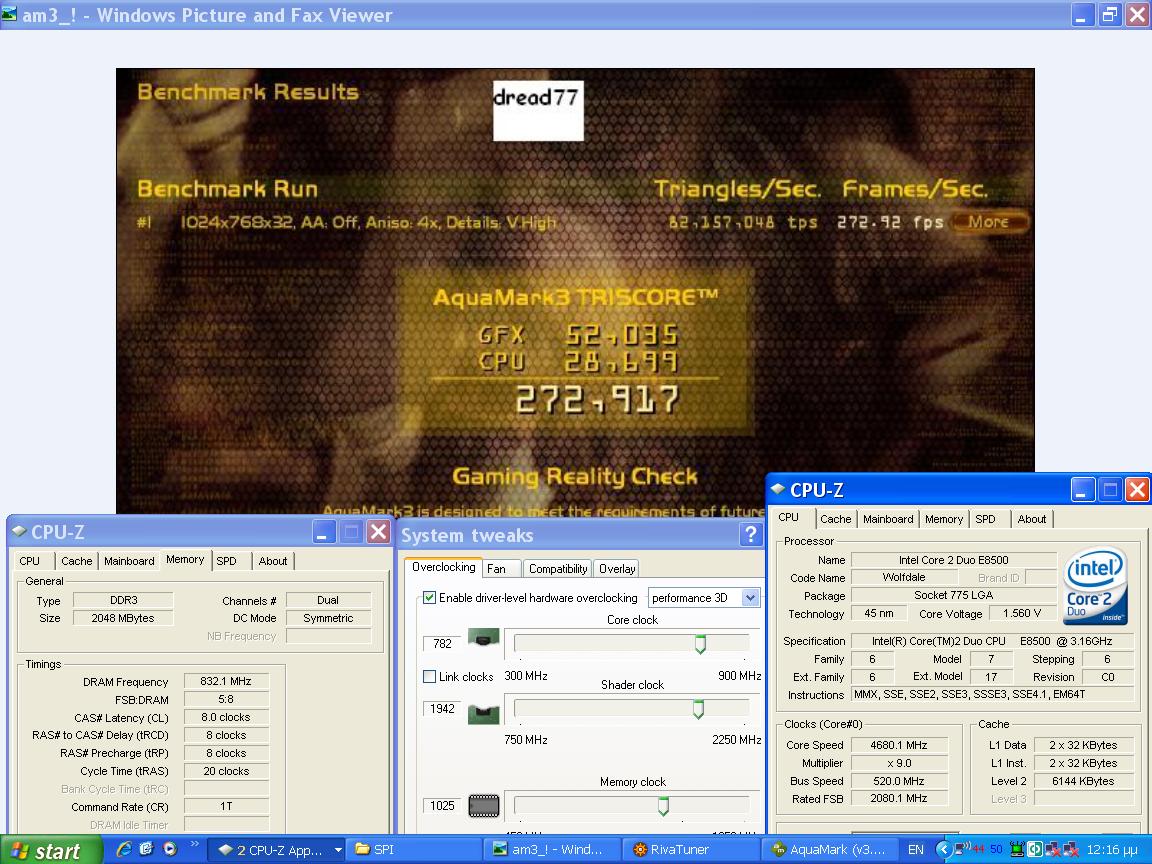Click the left CPU-Z title bar icon
The image size is (1152, 864).
click(x=19, y=532)
